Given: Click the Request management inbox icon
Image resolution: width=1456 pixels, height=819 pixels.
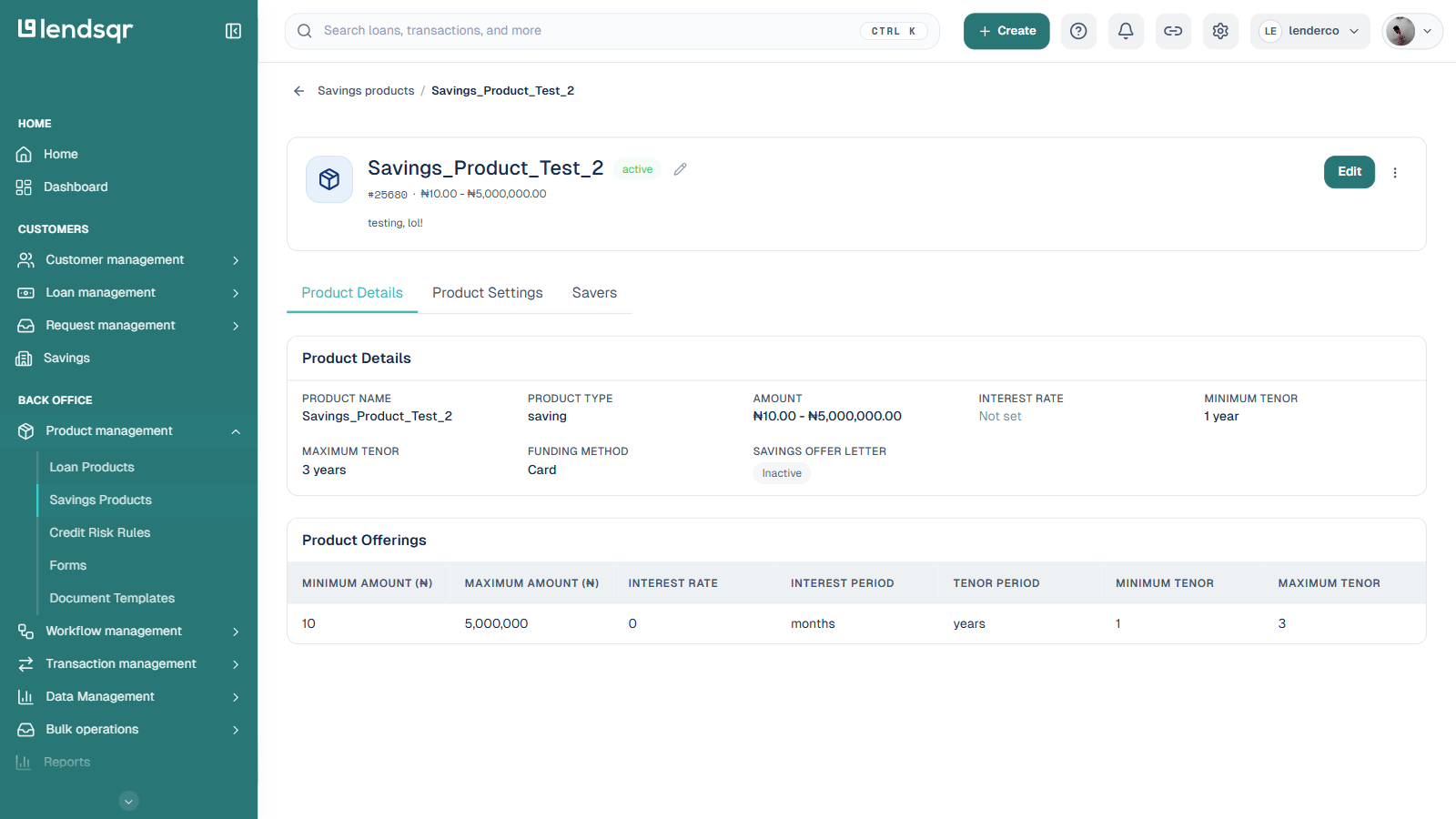Looking at the screenshot, I should pos(26,326).
